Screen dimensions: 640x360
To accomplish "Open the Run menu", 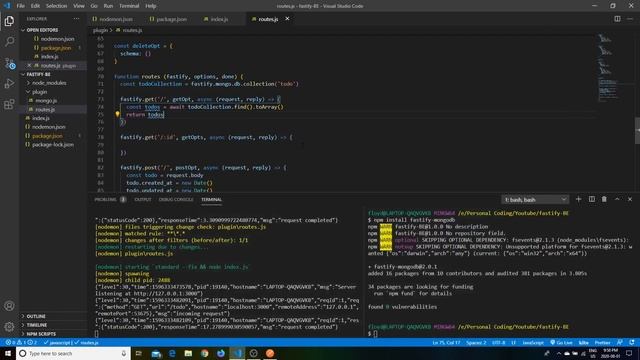I will click(108, 6).
